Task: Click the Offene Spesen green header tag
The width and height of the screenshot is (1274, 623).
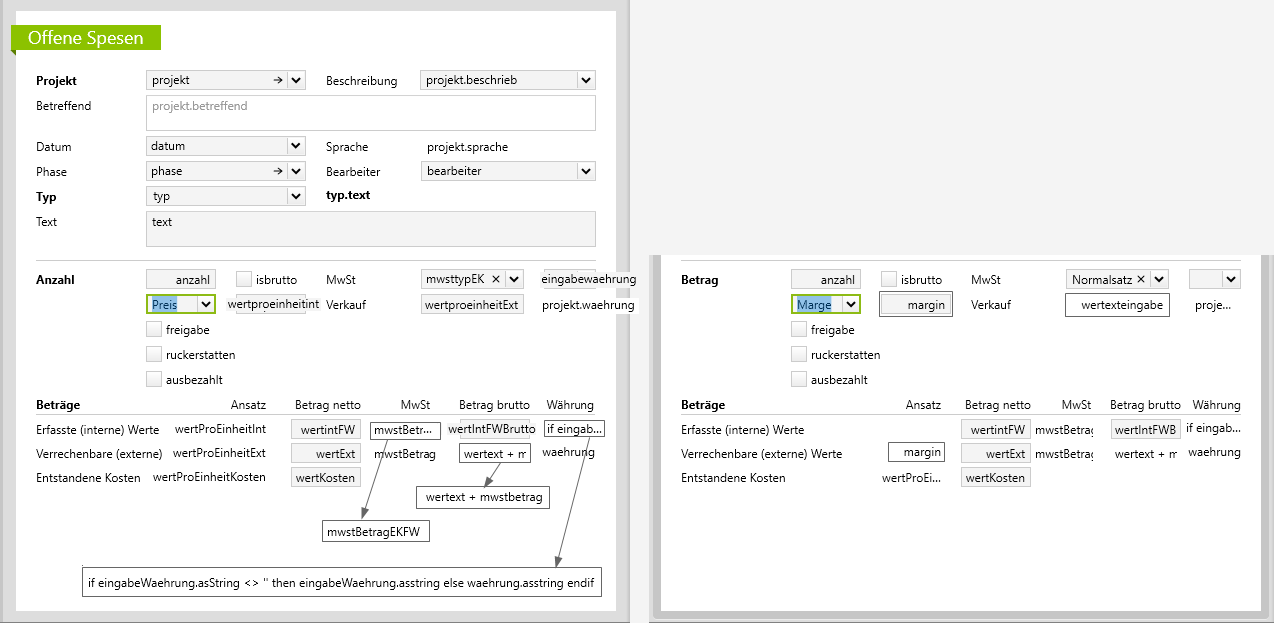Action: tap(86, 38)
